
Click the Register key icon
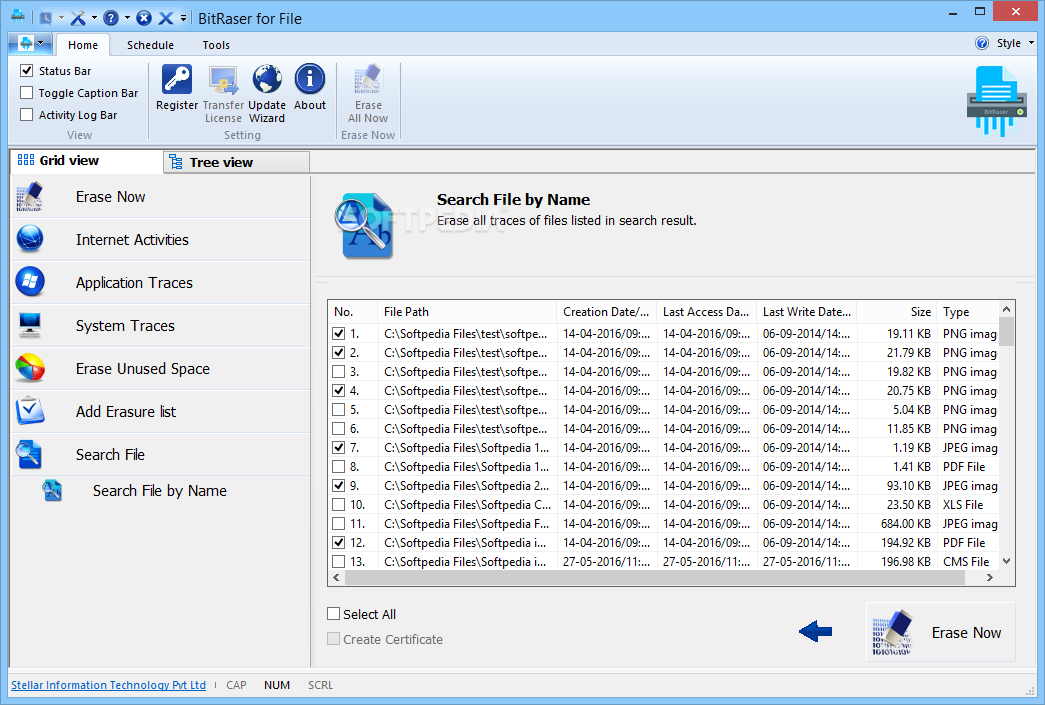click(177, 79)
